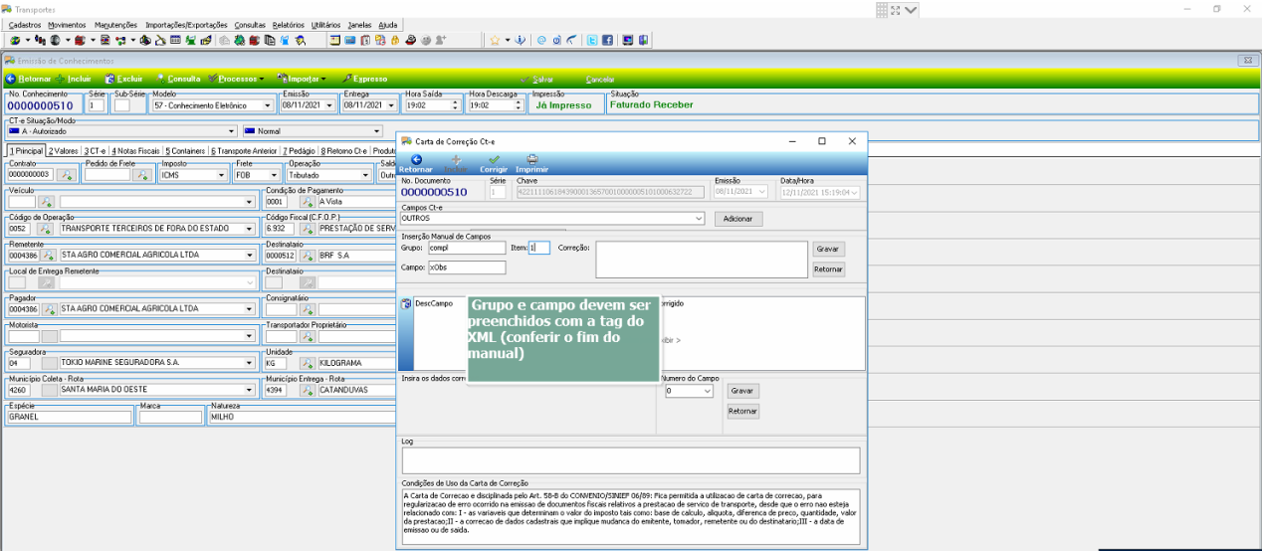
Task: Switch to the 2 Valores tab
Action: (63, 151)
